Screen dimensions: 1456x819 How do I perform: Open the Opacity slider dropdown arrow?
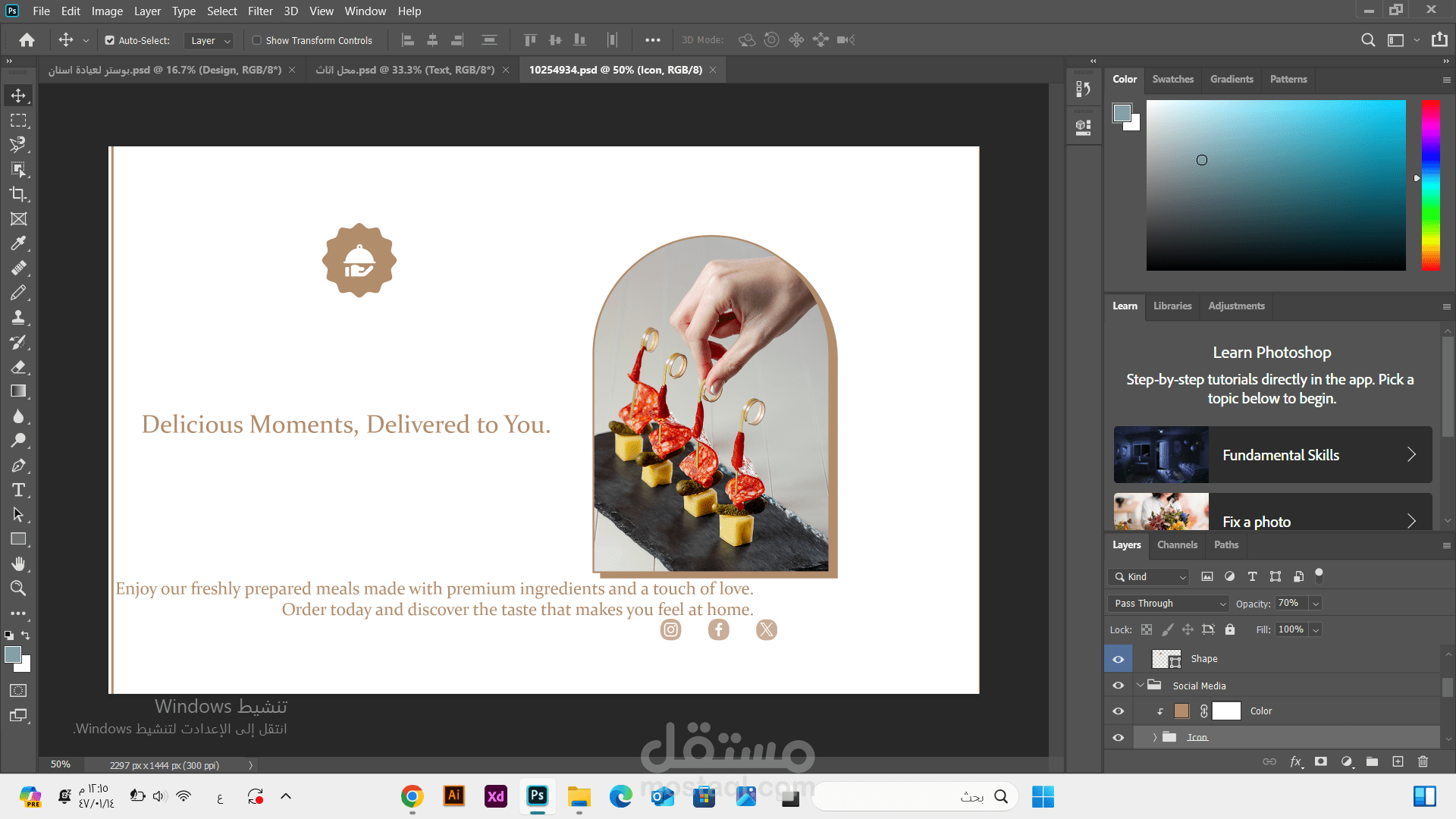click(x=1316, y=604)
